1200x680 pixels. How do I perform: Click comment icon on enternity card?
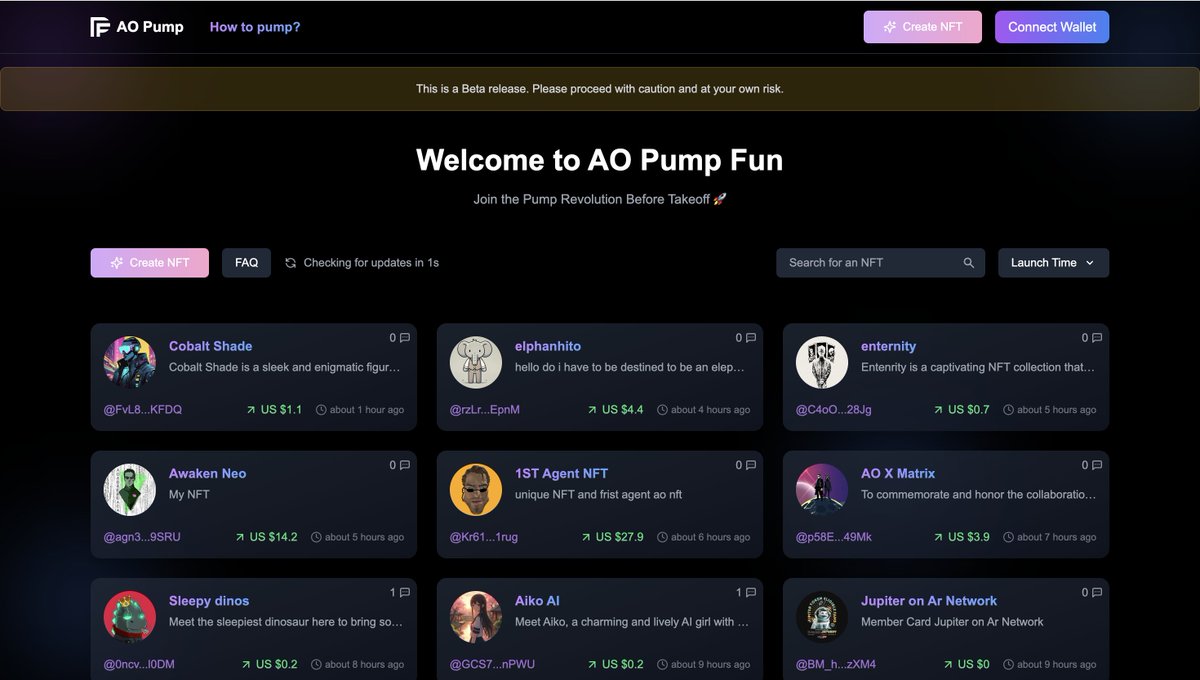[x=1097, y=338]
